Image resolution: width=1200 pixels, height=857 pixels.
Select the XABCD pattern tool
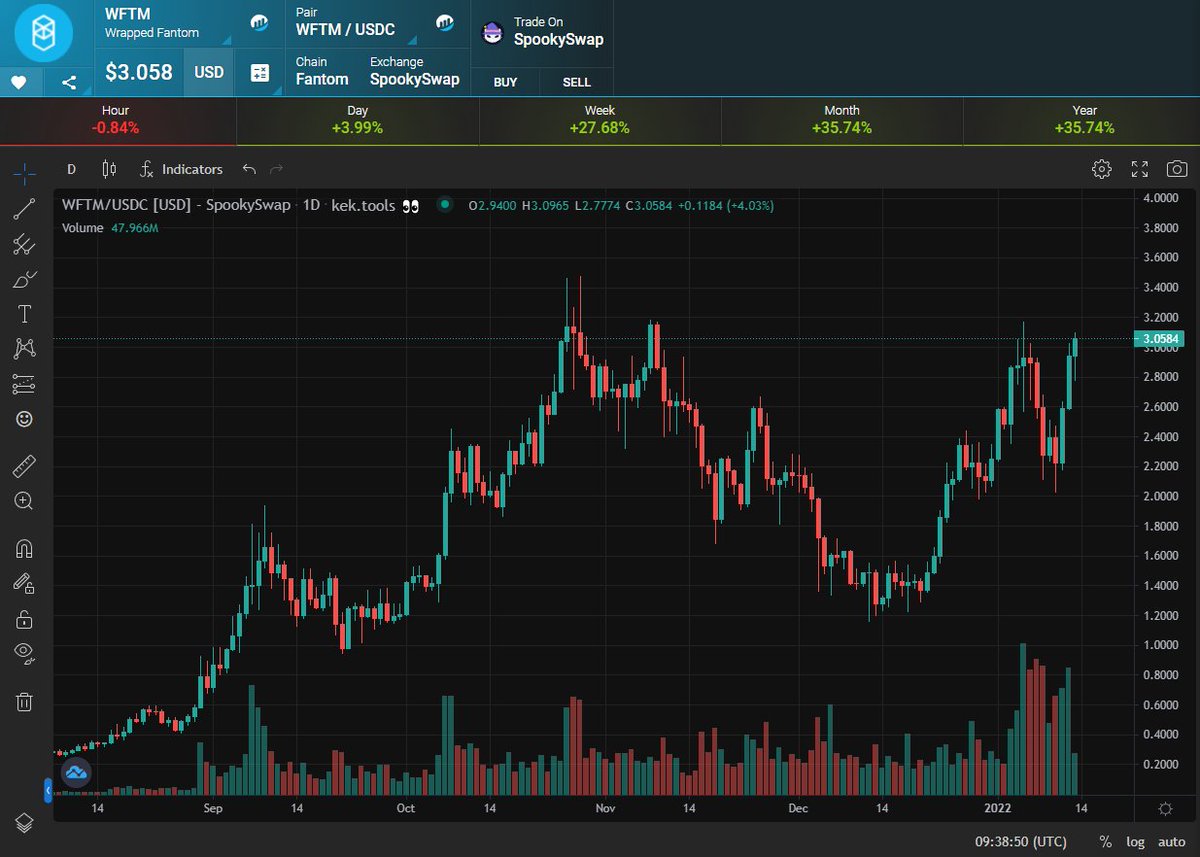click(24, 349)
